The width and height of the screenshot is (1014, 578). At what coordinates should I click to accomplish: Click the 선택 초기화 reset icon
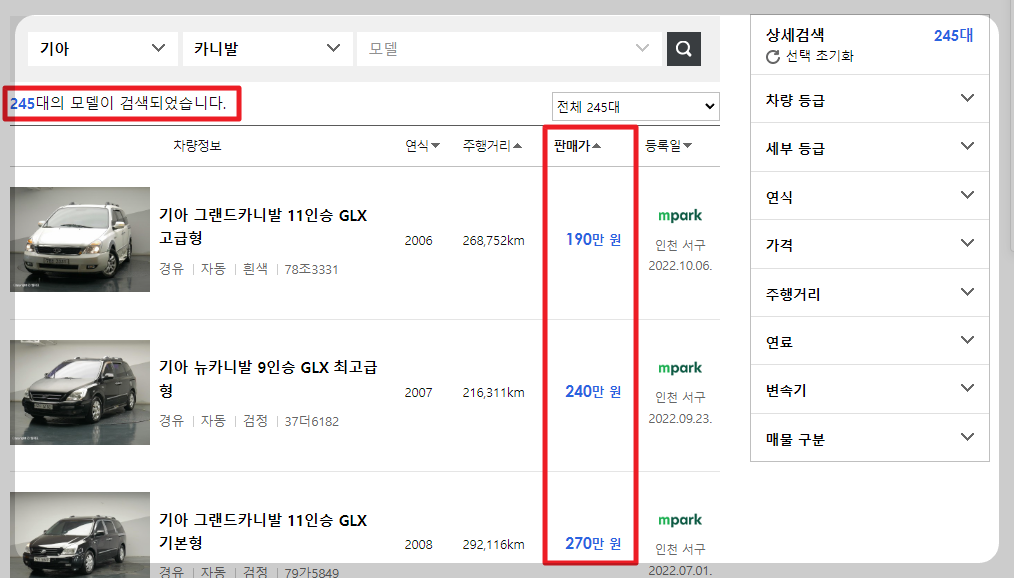[773, 57]
